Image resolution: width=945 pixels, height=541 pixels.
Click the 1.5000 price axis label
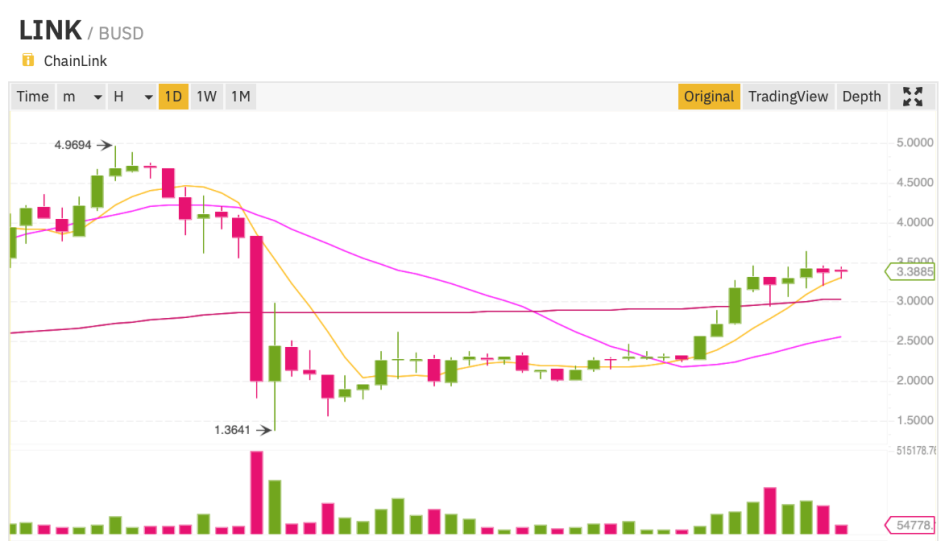[x=915, y=421]
